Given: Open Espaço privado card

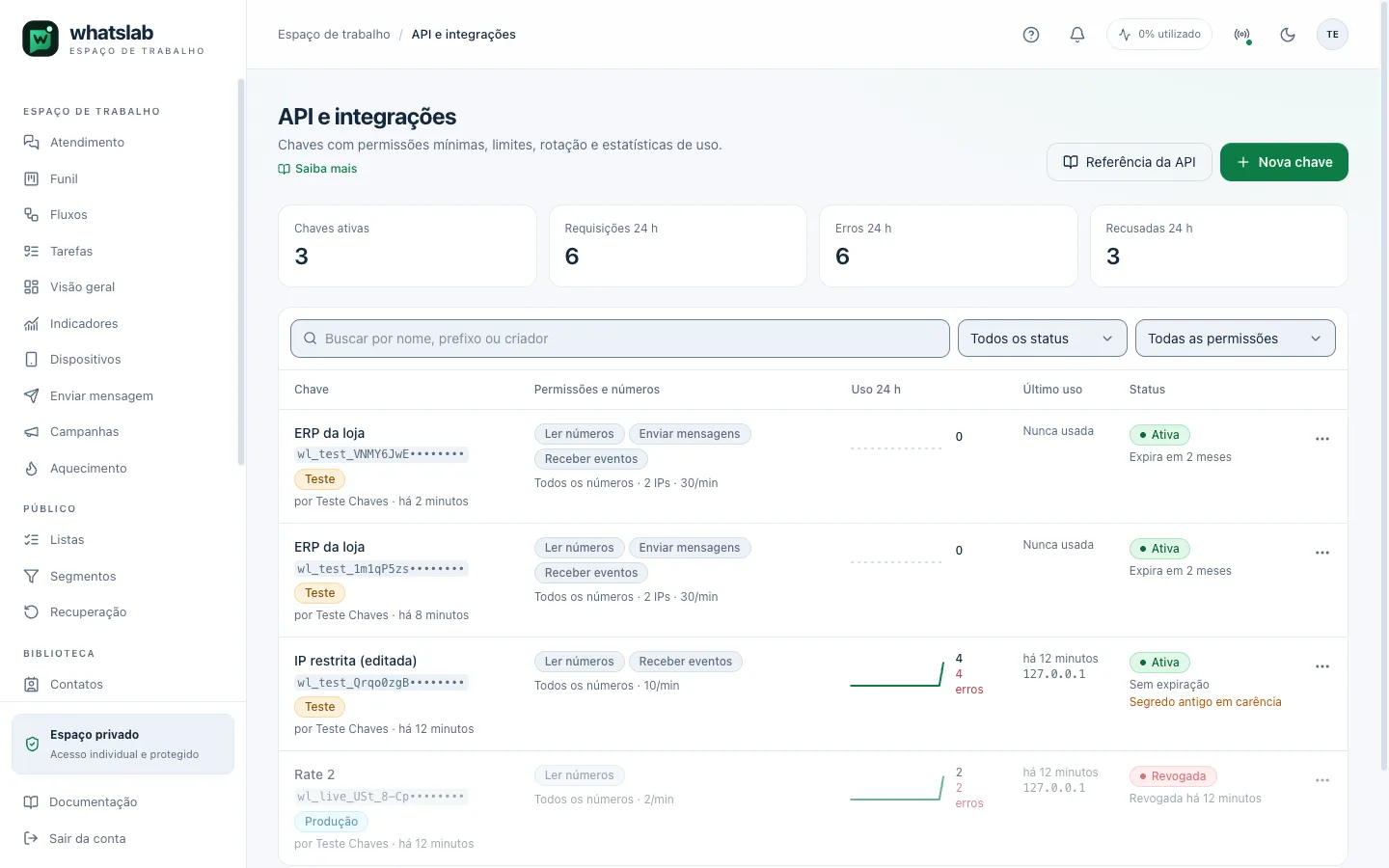Looking at the screenshot, I should (123, 744).
